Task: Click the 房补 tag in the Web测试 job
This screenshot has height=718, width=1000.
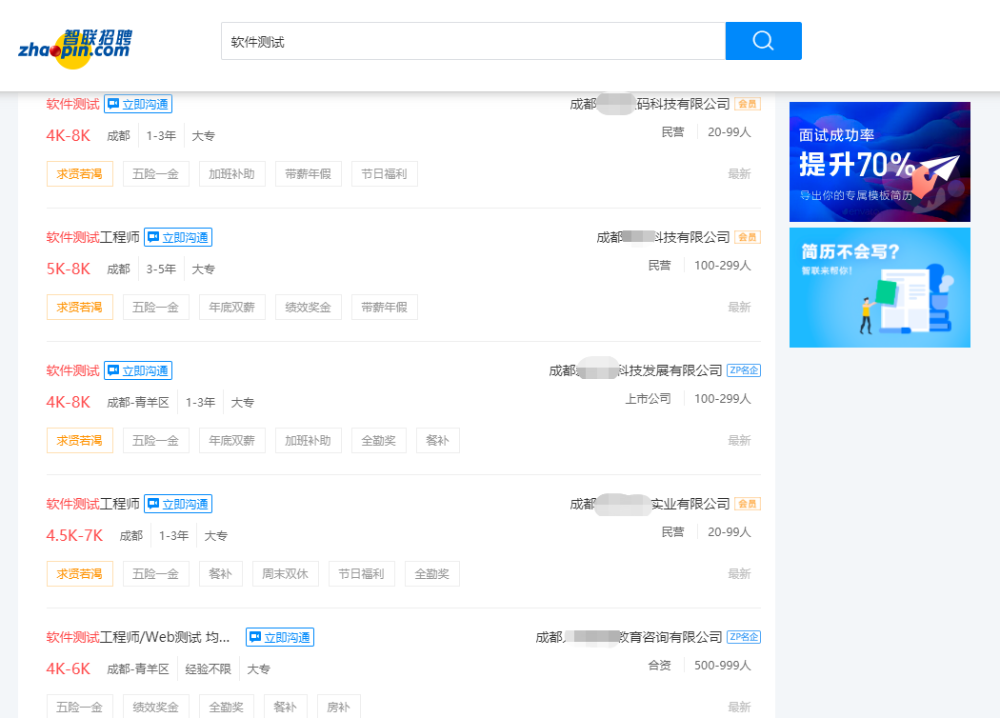Action: pos(339,707)
